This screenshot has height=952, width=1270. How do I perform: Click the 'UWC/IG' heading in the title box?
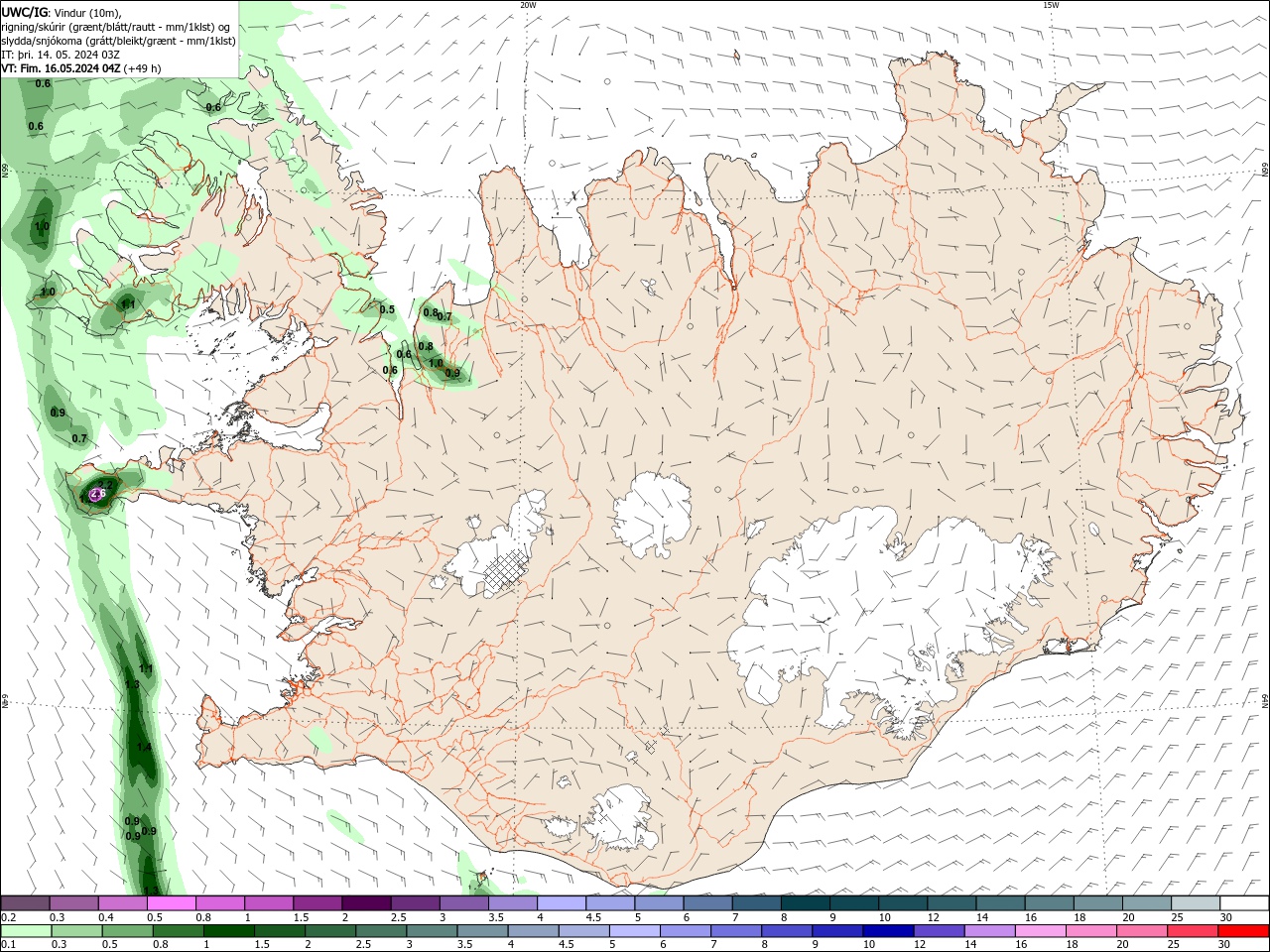pyautogui.click(x=24, y=12)
